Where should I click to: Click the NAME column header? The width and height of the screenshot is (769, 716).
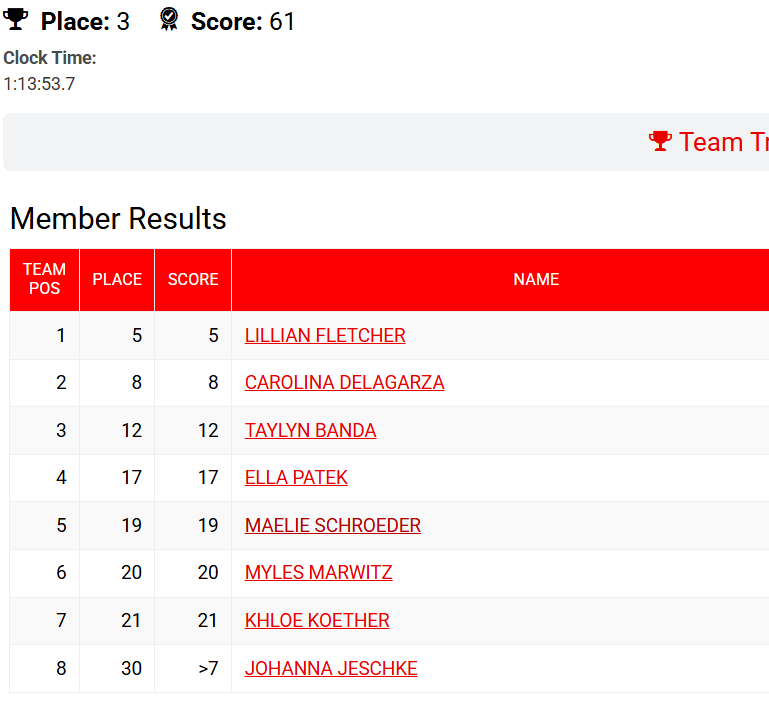536,279
